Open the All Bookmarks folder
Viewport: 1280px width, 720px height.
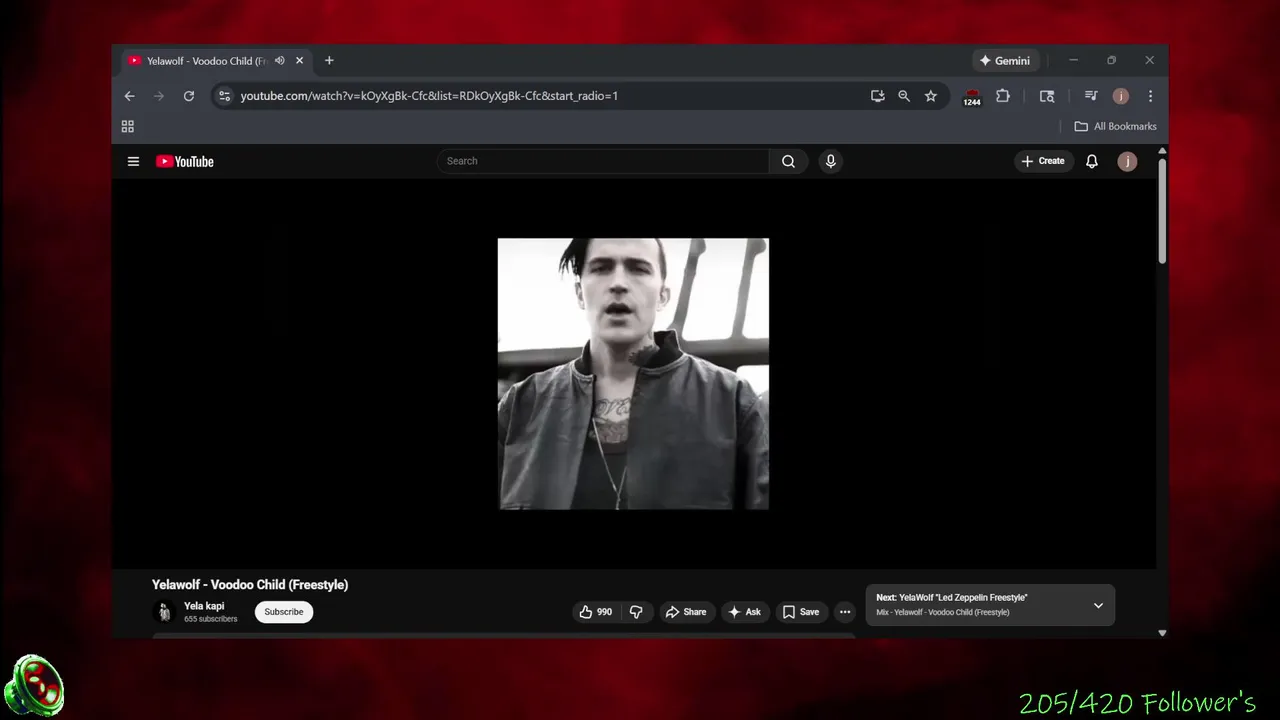pyautogui.click(x=1115, y=126)
